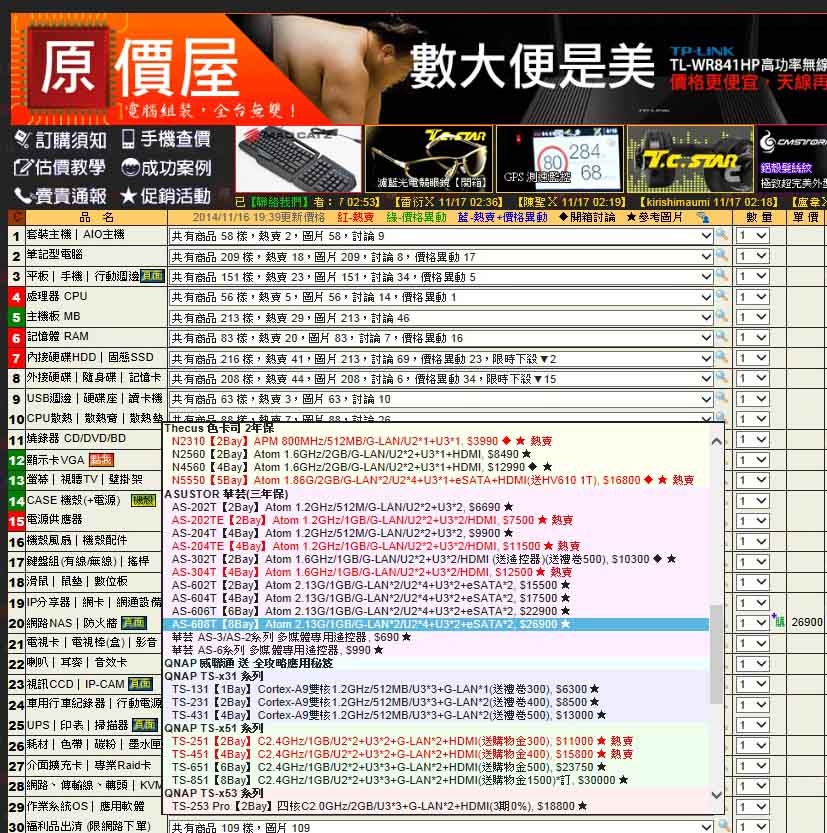The width and height of the screenshot is (827, 833).
Task: Open the T.C.STAR headphones thumbnail
Action: (x=690, y=159)
